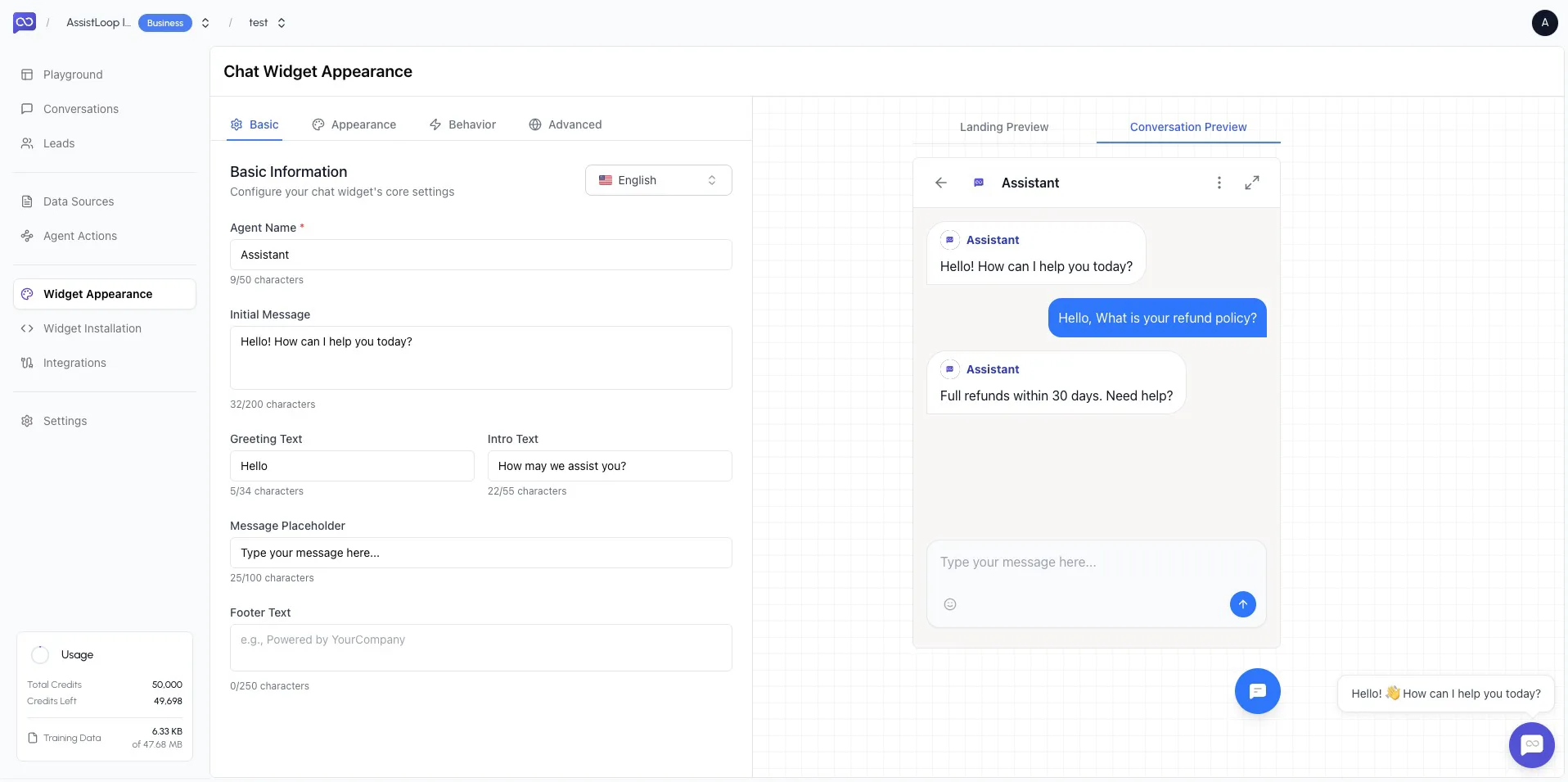Open the AssistLoop workspace switcher chevrons
The image size is (1568, 782).
[205, 23]
